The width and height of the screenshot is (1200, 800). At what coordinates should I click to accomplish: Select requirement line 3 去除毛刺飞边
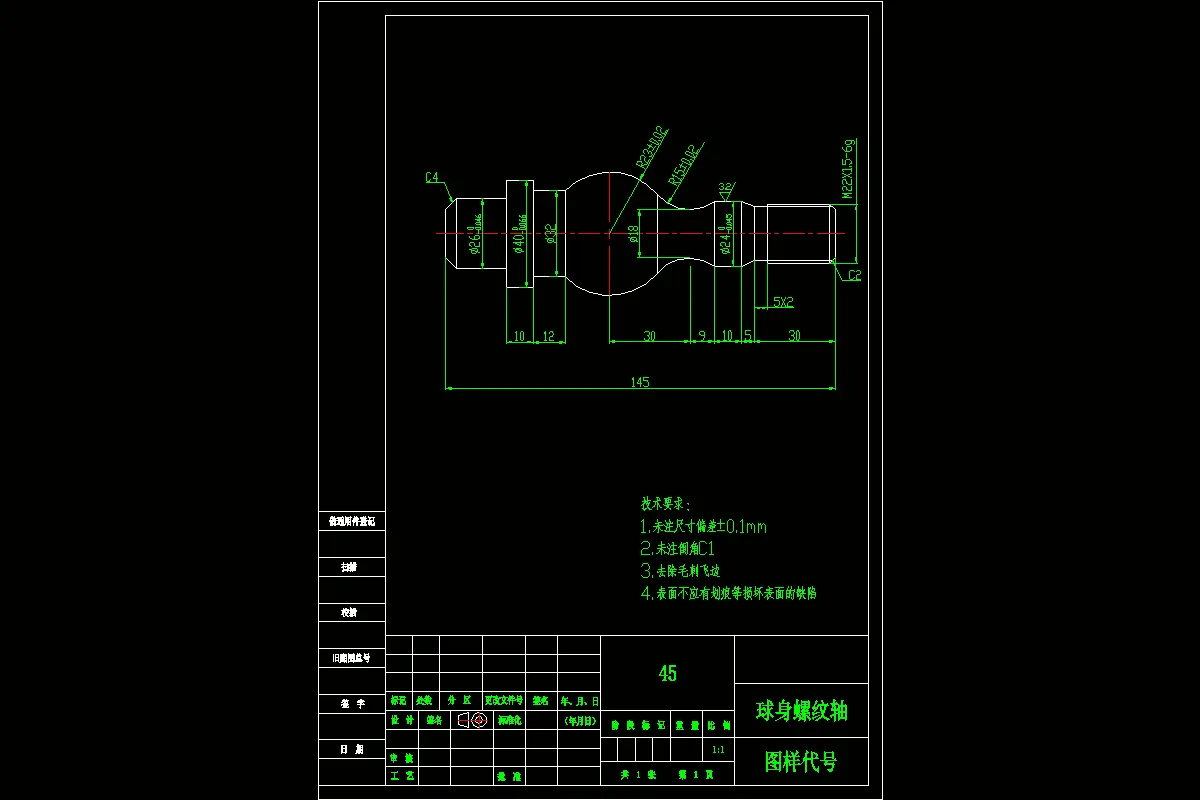(x=680, y=571)
